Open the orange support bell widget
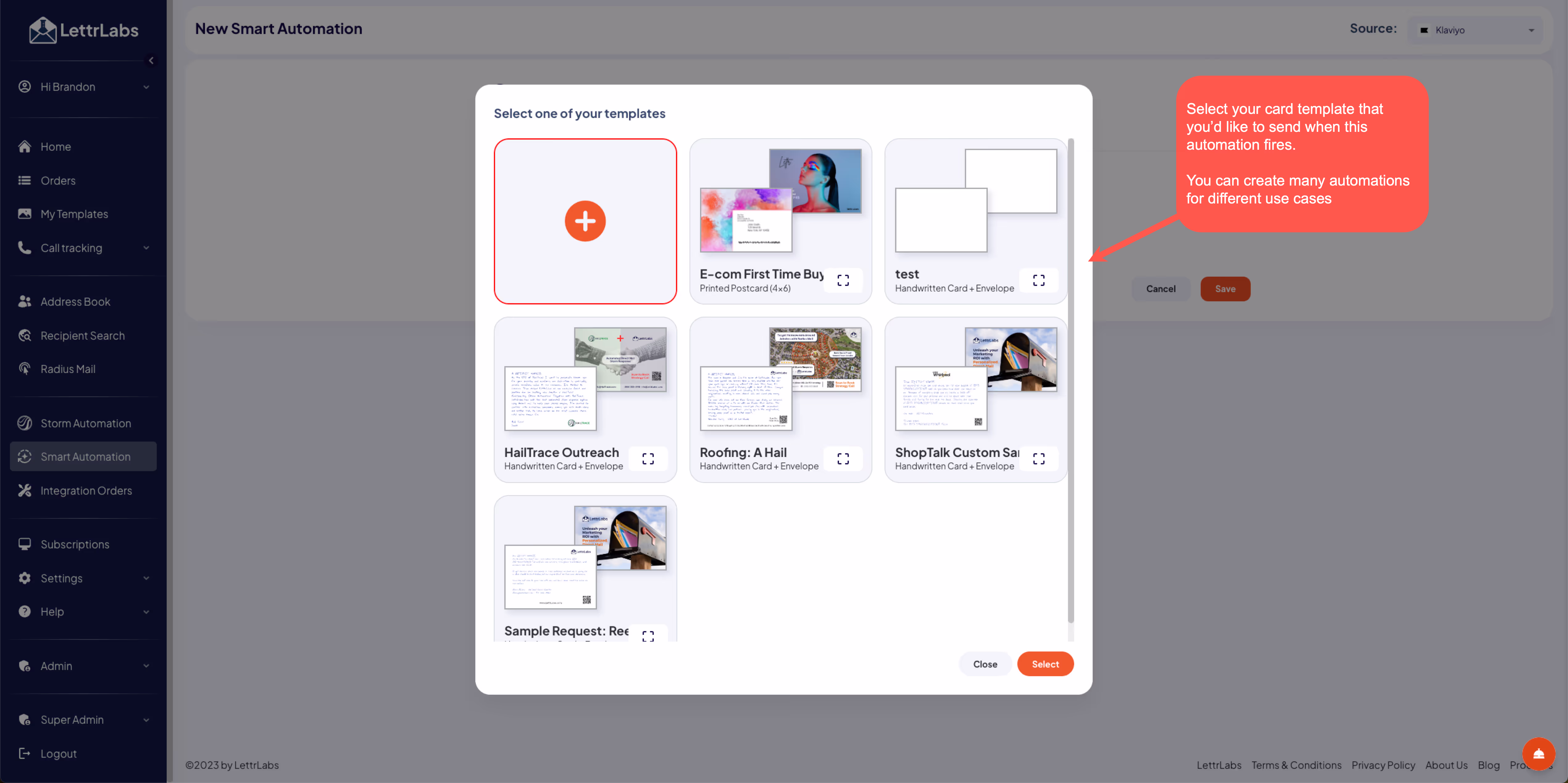The image size is (1568, 783). coord(1539,754)
